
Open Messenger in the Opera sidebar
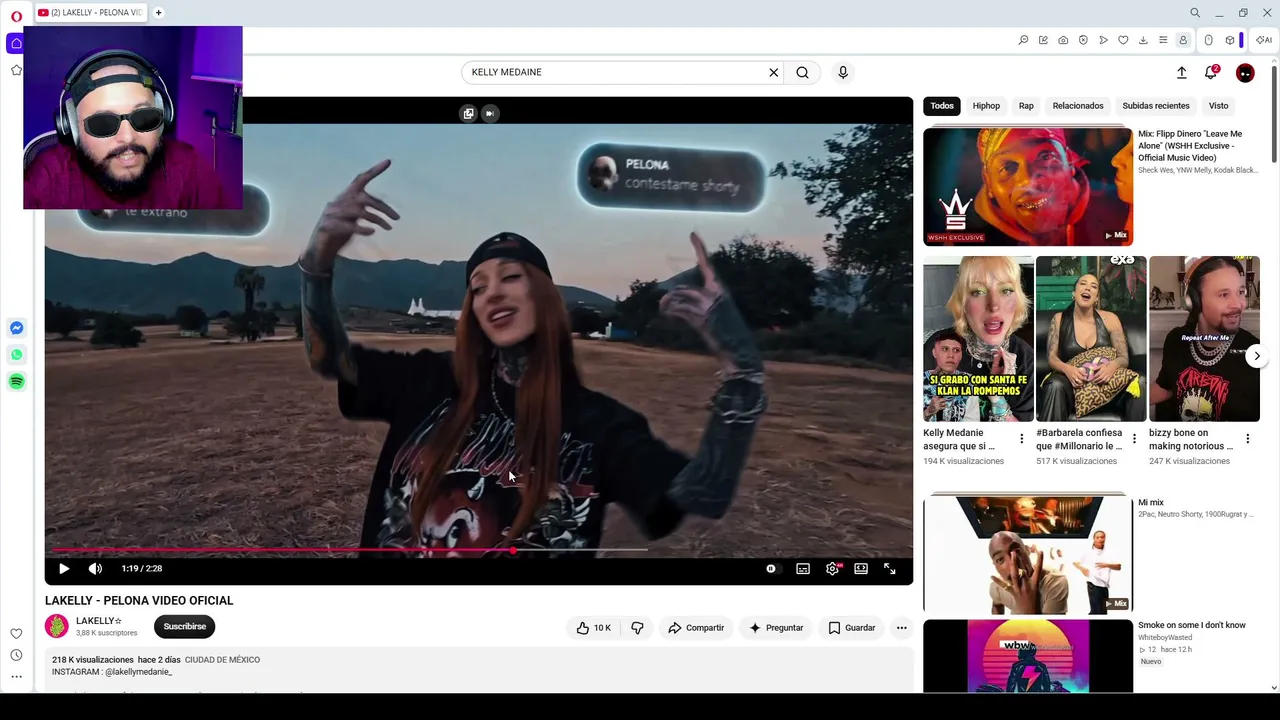click(16, 328)
